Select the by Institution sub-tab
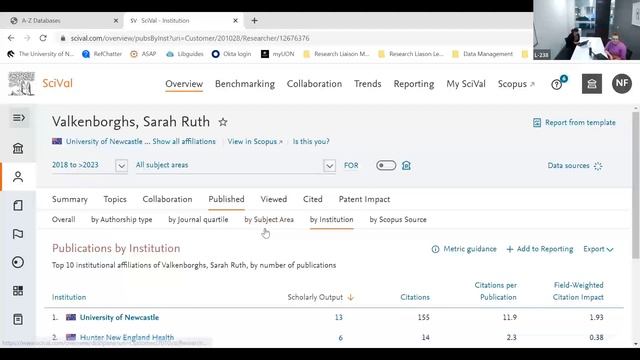The width and height of the screenshot is (640, 360). pos(331,220)
